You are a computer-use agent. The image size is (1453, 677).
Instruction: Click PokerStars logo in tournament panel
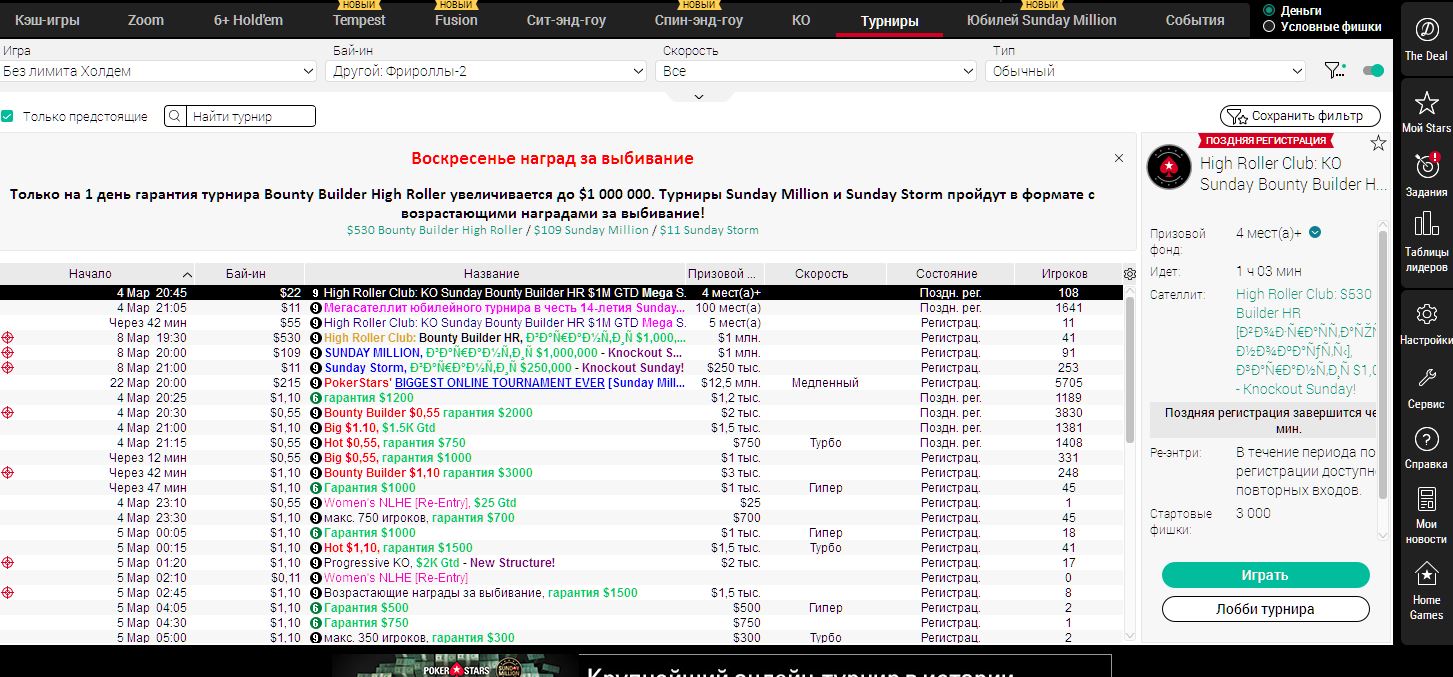[1169, 167]
